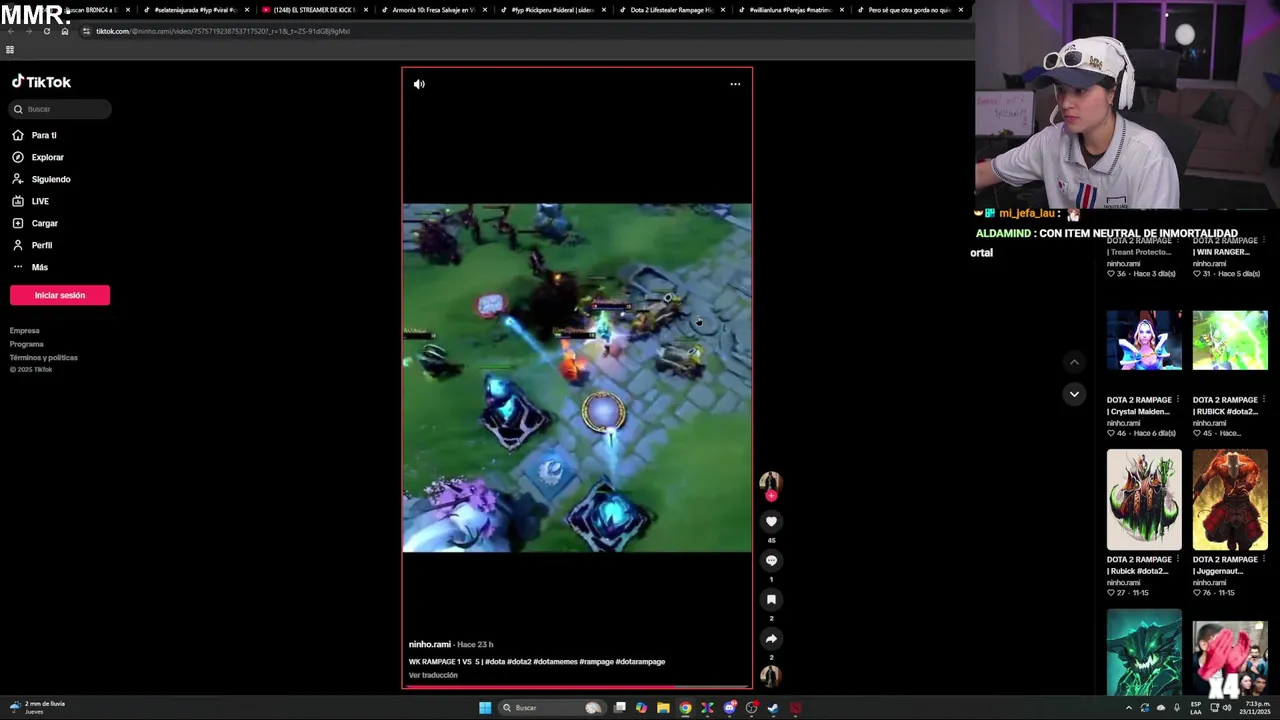Open the teal monster face thumbnail
Image resolution: width=1280 pixels, height=720 pixels.
tap(1144, 651)
